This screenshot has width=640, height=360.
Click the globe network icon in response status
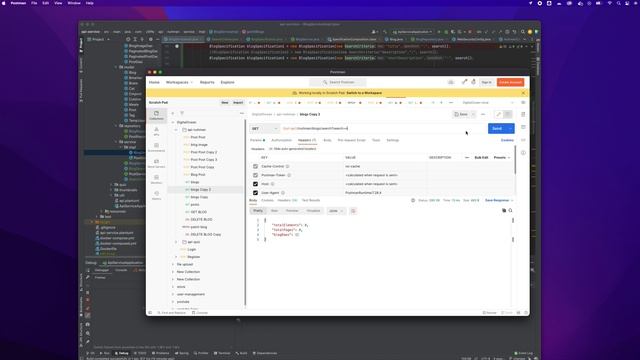[x=413, y=200]
